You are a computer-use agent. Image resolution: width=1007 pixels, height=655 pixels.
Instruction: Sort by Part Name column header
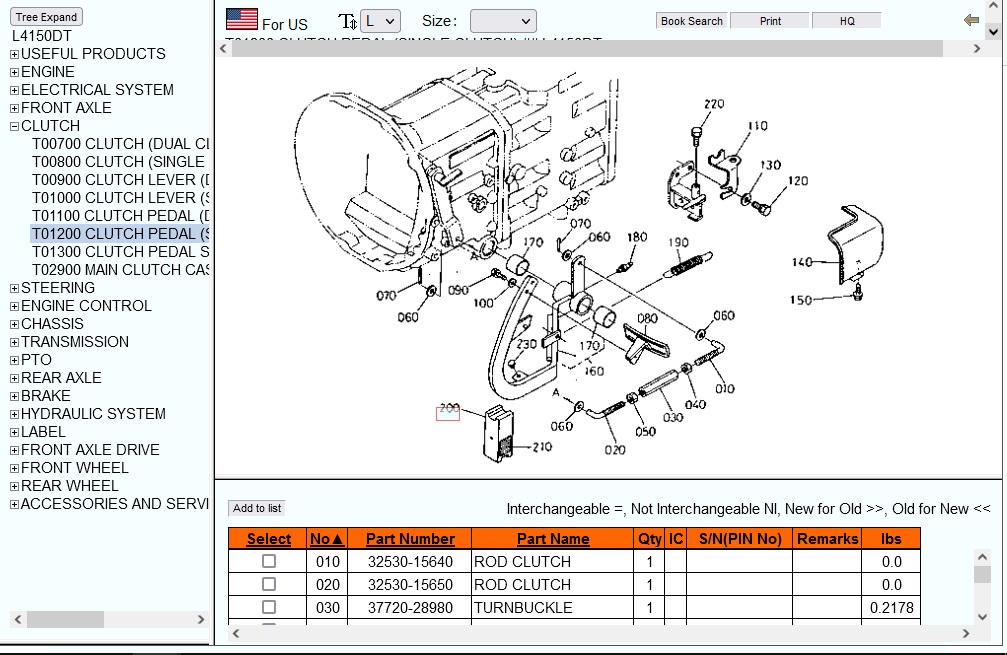(553, 539)
